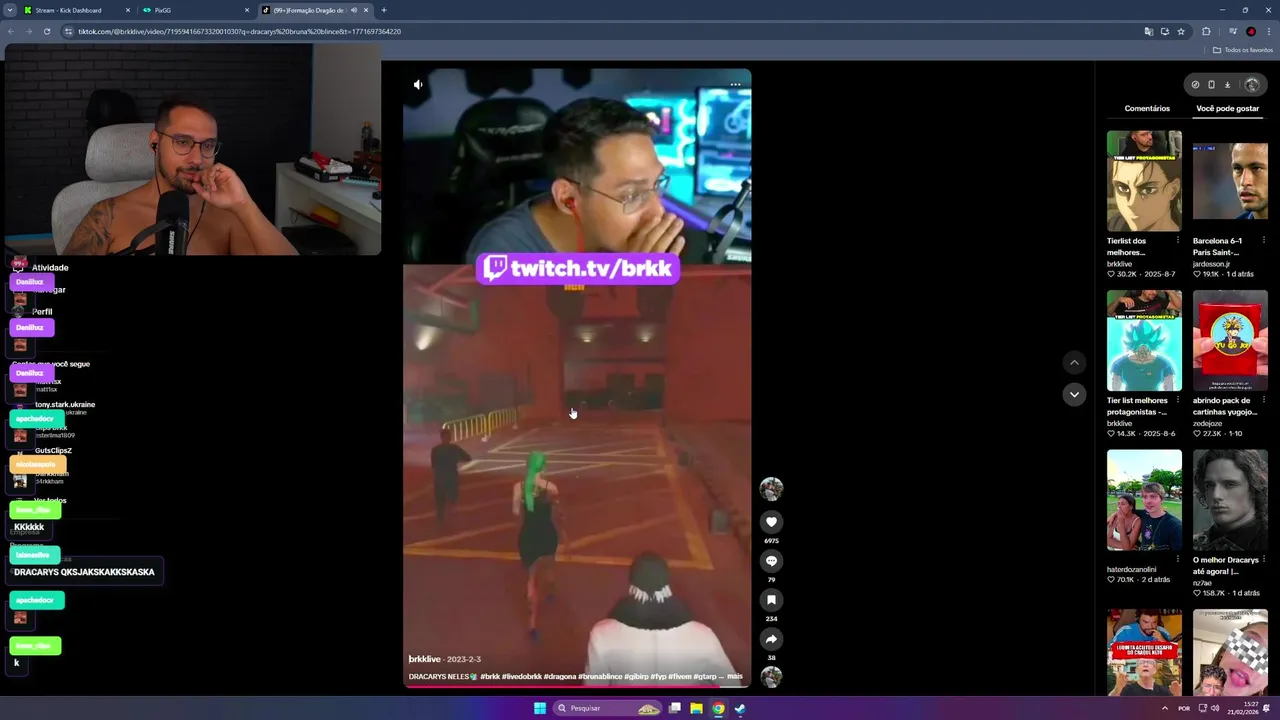Open the Tier list melhores protagonistas thumbnail

click(1144, 341)
